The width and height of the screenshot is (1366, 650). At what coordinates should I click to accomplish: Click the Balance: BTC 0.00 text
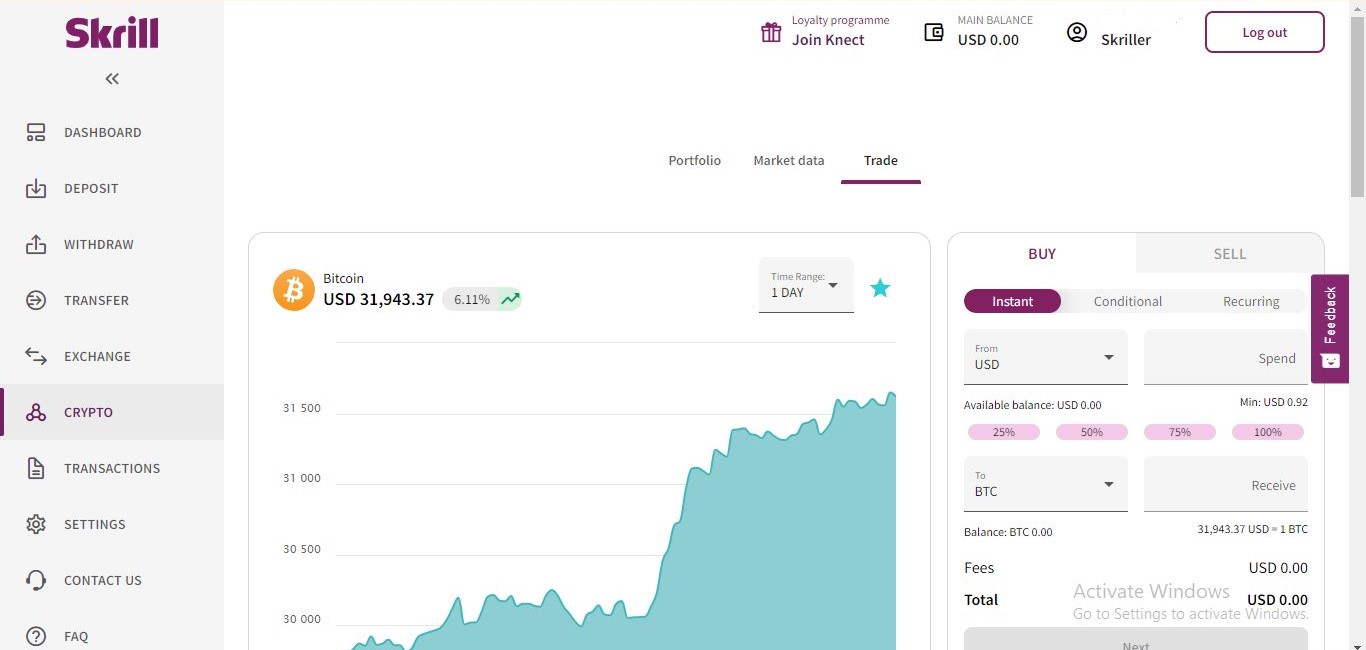click(x=1008, y=532)
